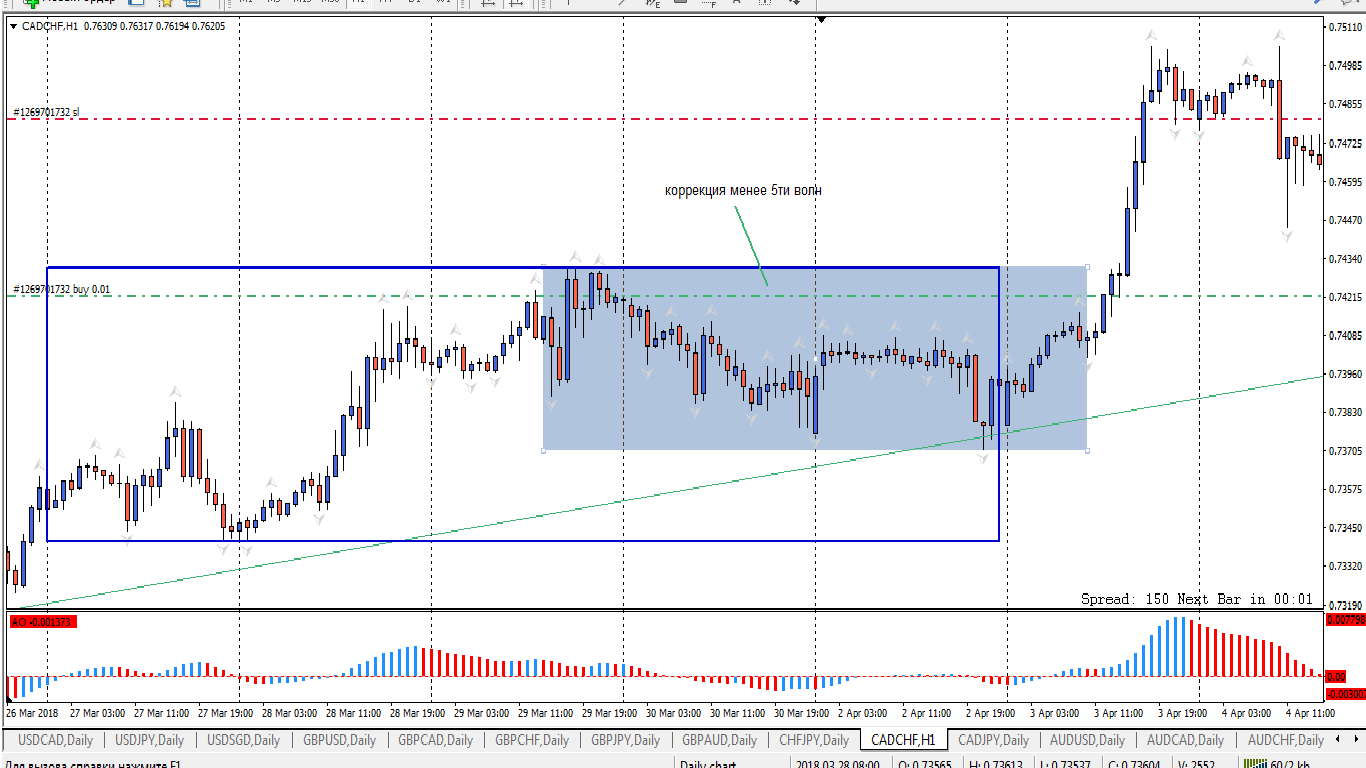
Task: Click the 0.73960 price scale value
Action: pos(1346,374)
